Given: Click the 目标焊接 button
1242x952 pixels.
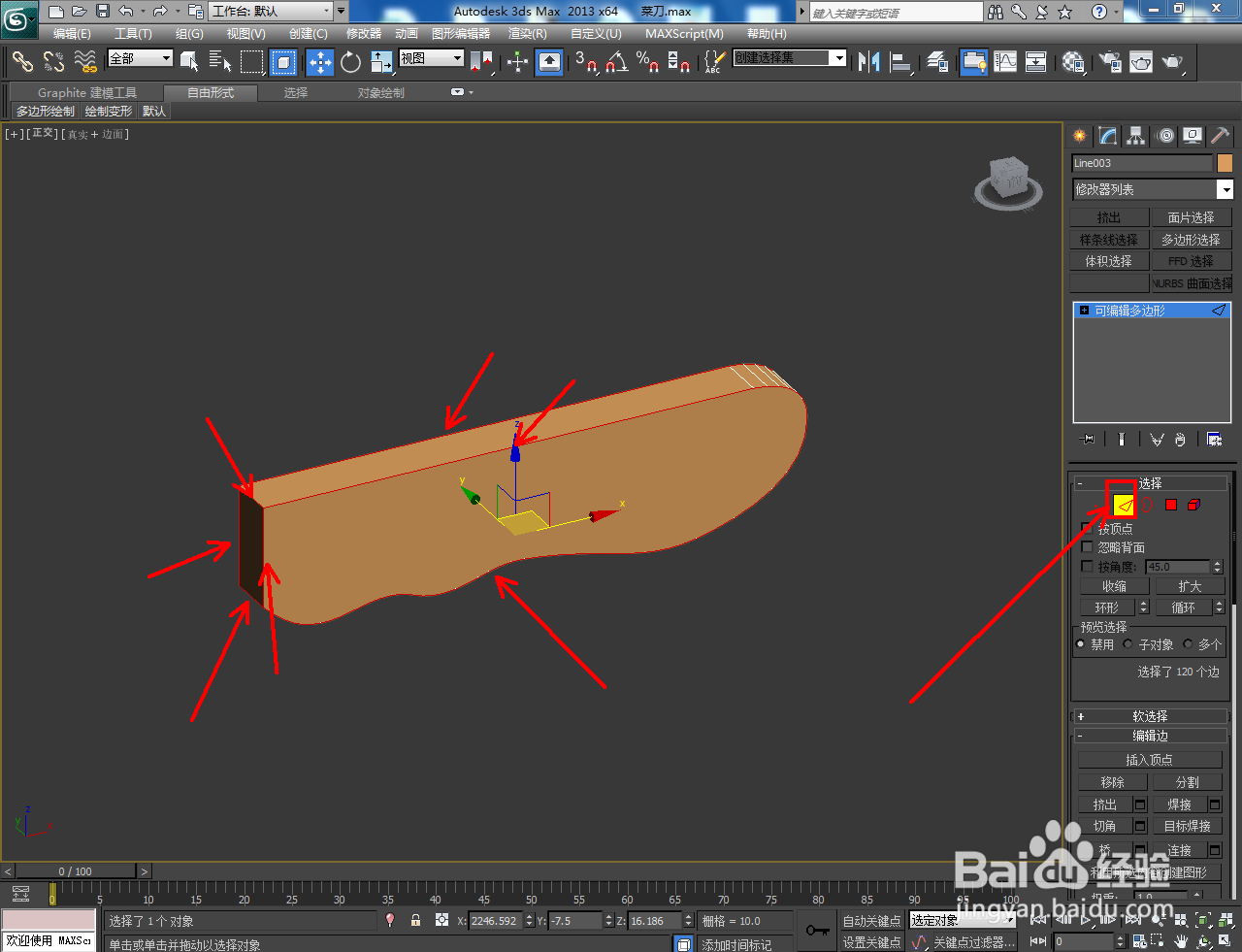Looking at the screenshot, I should (1187, 826).
